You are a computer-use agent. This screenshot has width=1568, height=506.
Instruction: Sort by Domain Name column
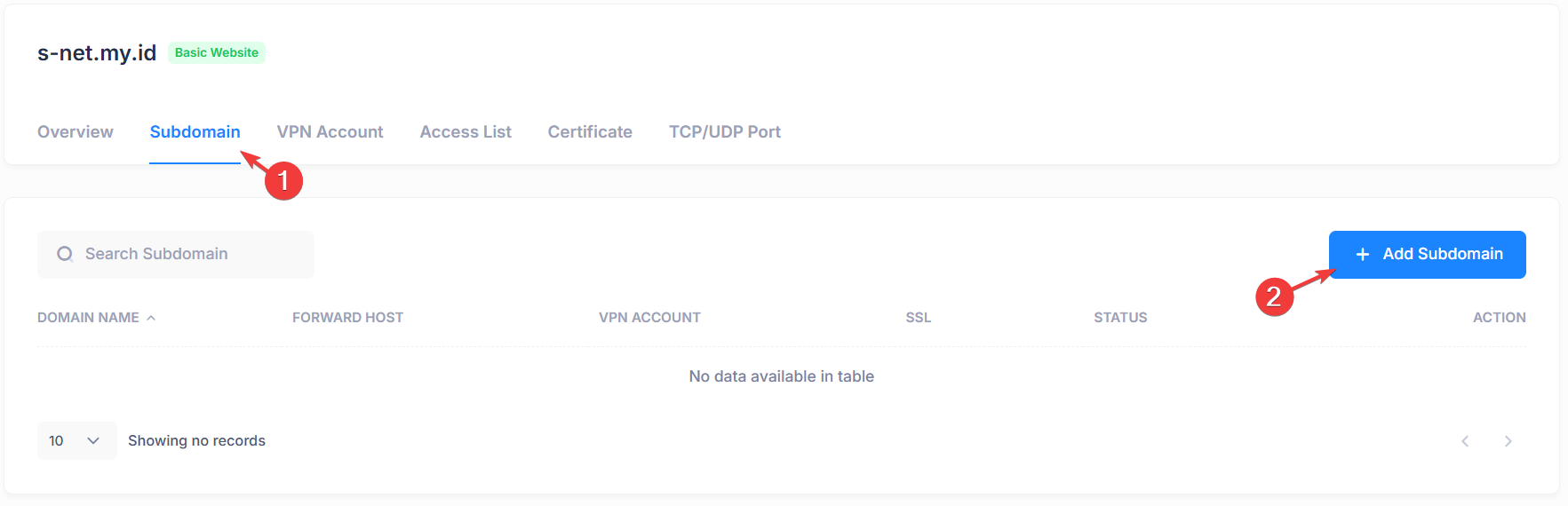click(x=88, y=318)
